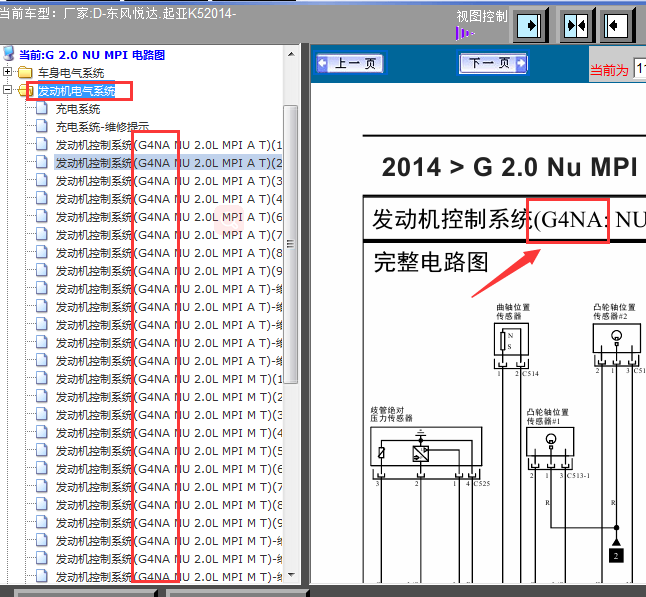
Task: Click the 歧管绝对压力传感器 component box
Action: coord(426,447)
